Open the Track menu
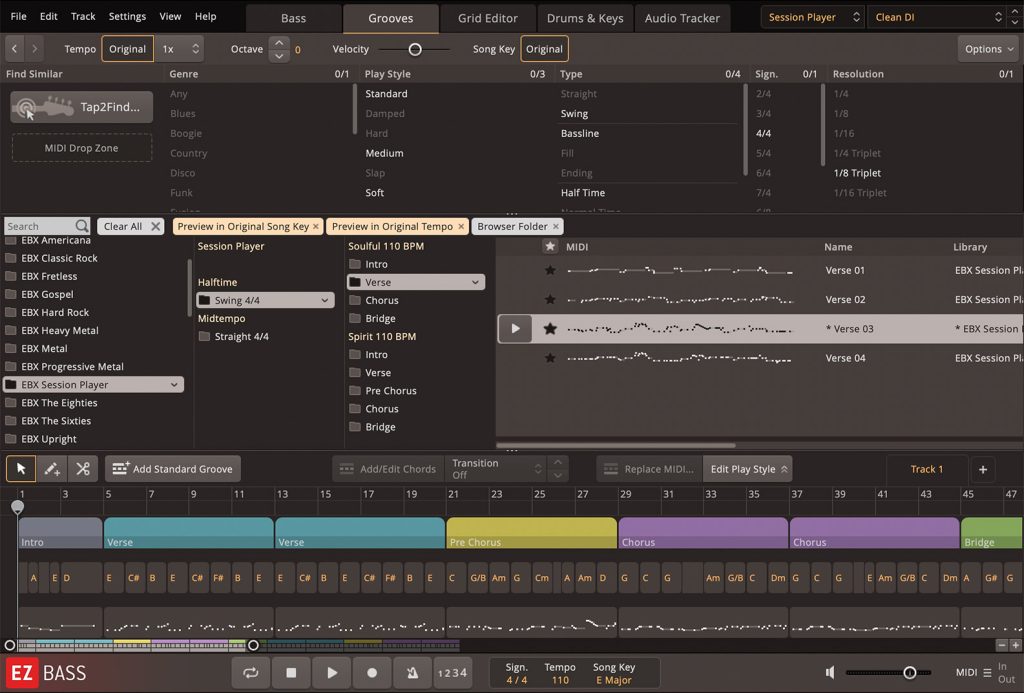Viewport: 1024px width, 693px height. [x=82, y=16]
